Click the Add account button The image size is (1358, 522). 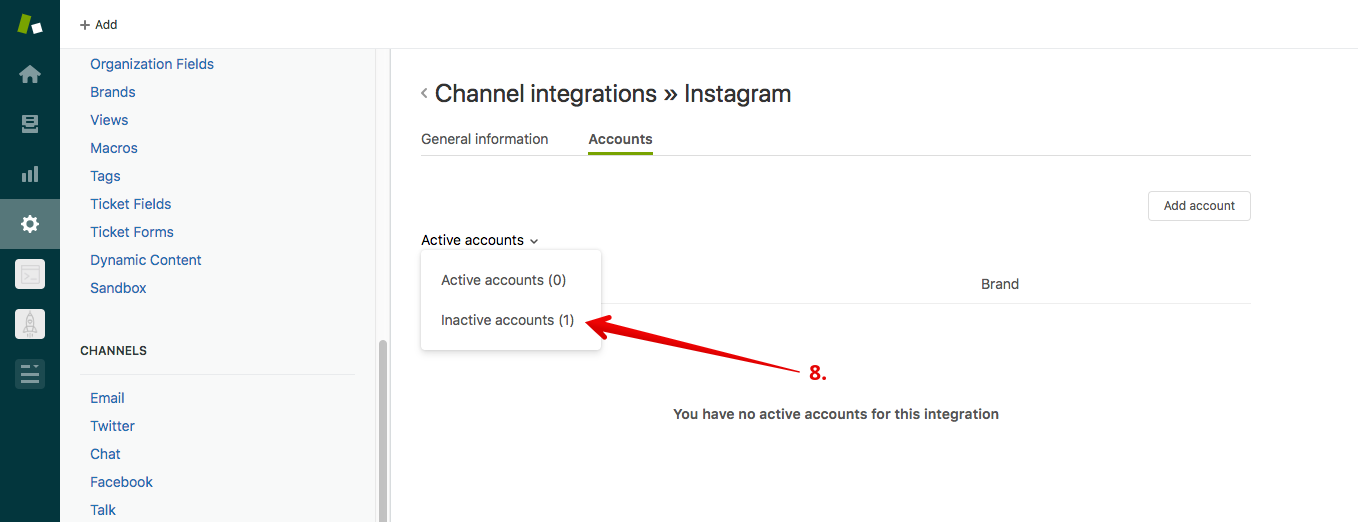[1199, 206]
